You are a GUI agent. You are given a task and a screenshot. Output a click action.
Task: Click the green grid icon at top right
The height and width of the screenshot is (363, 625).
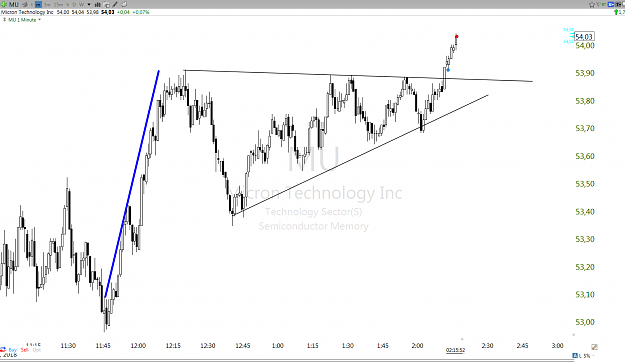coord(604,4)
